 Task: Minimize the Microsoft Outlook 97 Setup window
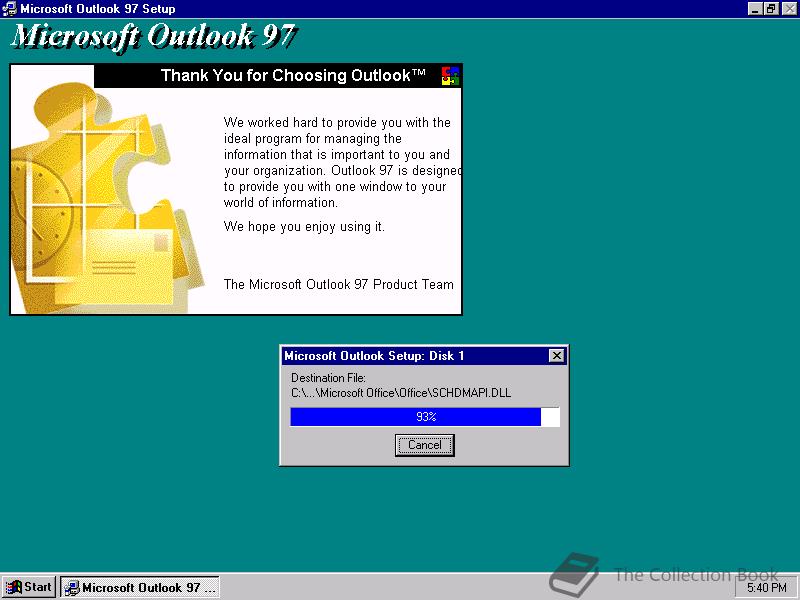click(756, 9)
